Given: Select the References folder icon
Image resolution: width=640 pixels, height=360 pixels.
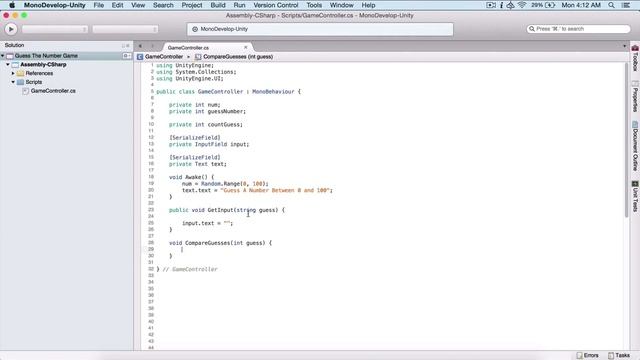Looking at the screenshot, I should pyautogui.click(x=20, y=73).
